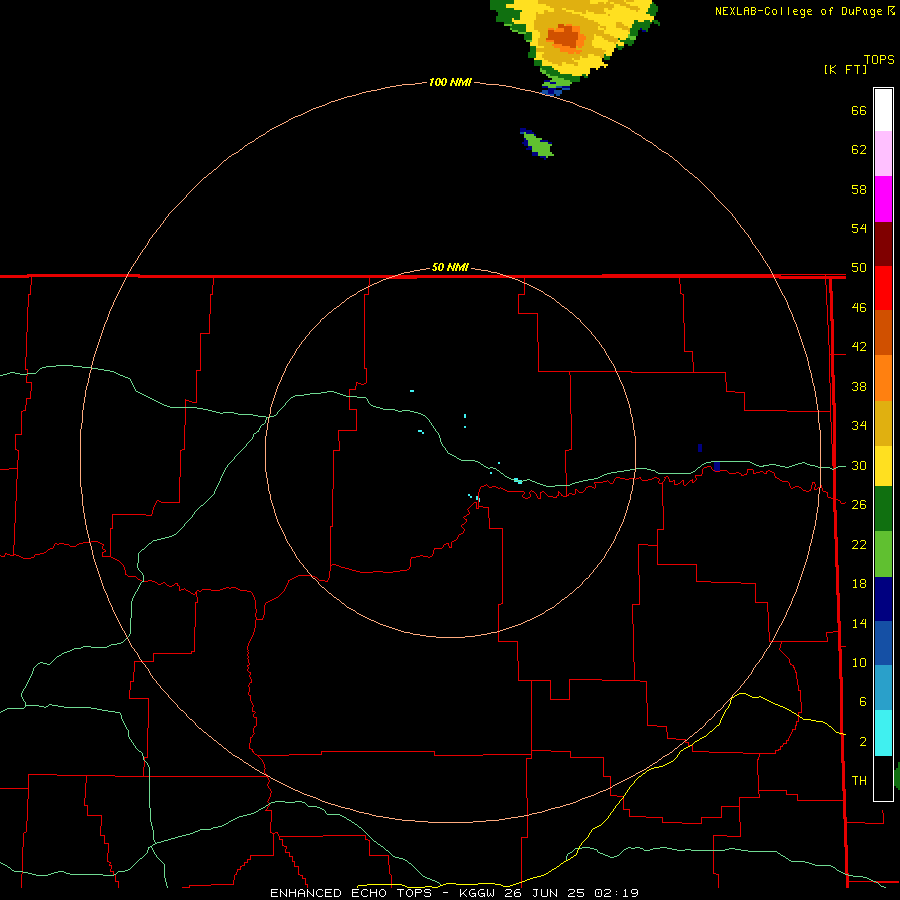The image size is (900, 900).
Task: Click the white swatch above 66
Action: (883, 110)
